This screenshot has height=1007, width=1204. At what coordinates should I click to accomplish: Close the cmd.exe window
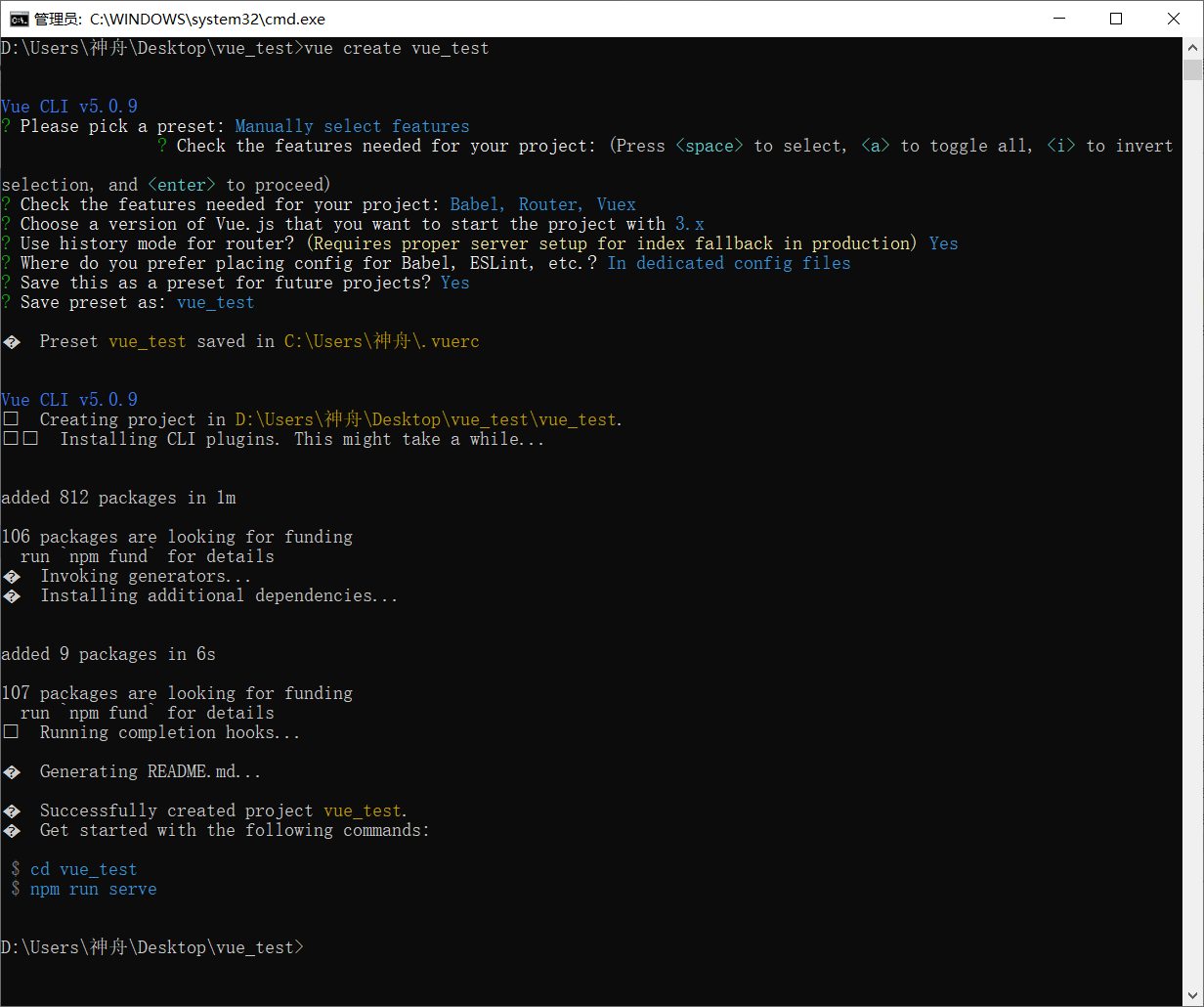coord(1174,19)
